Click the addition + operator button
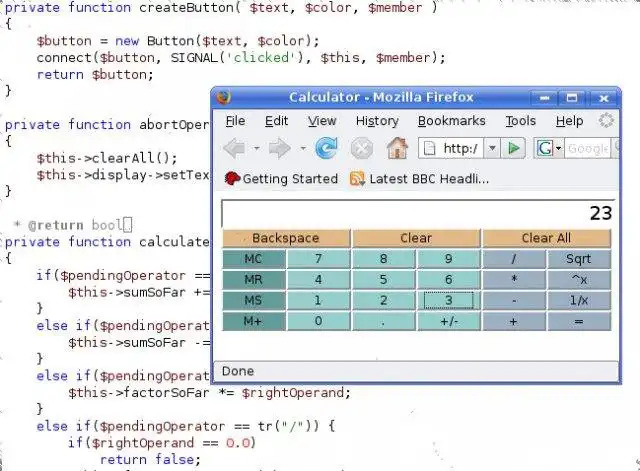 [514, 321]
